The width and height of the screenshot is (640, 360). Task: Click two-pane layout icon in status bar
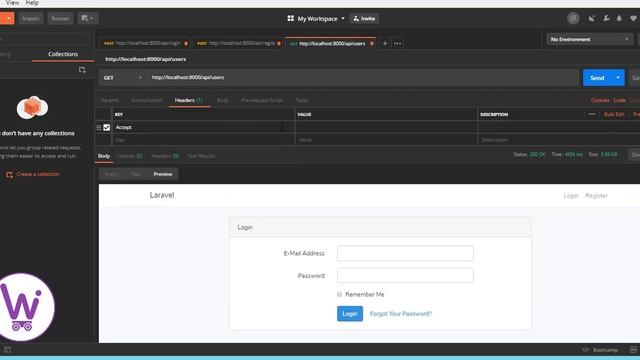tap(633, 350)
